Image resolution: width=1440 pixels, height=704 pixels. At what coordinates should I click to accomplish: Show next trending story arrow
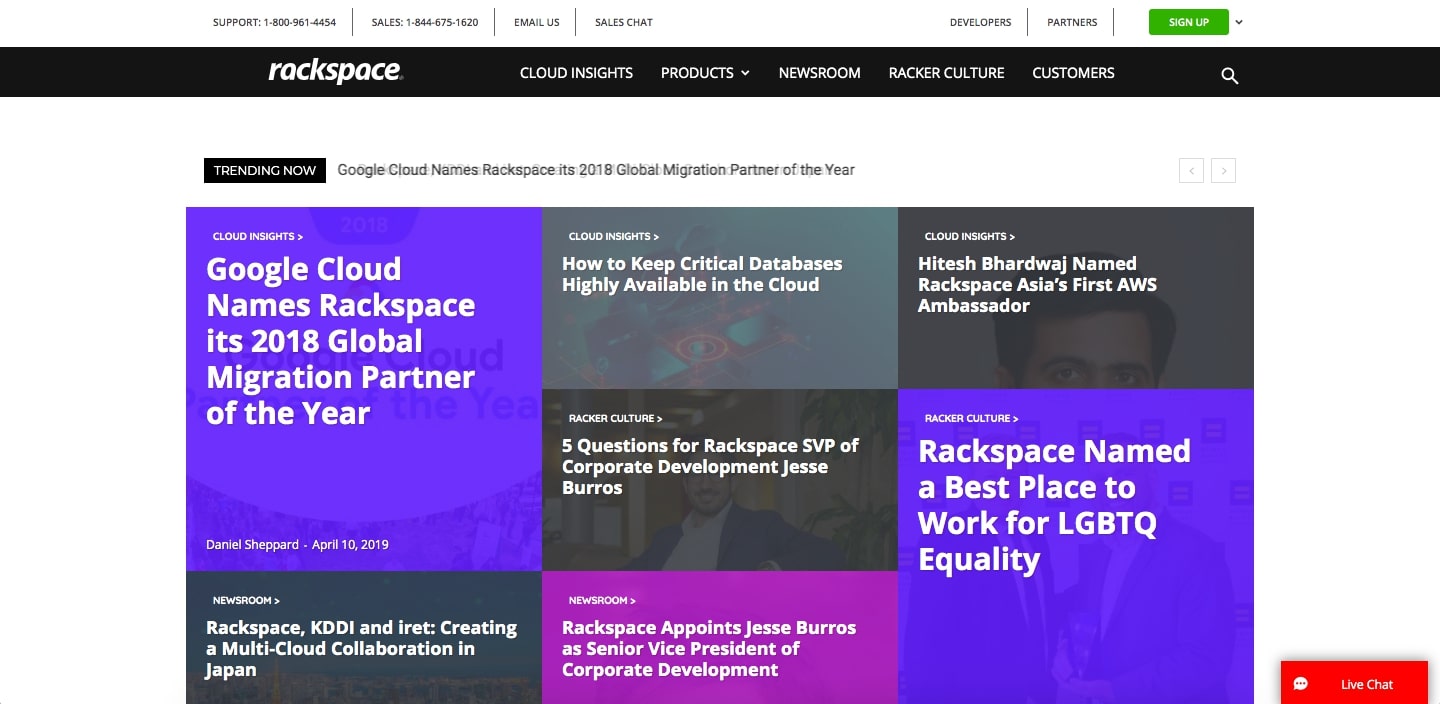1224,171
